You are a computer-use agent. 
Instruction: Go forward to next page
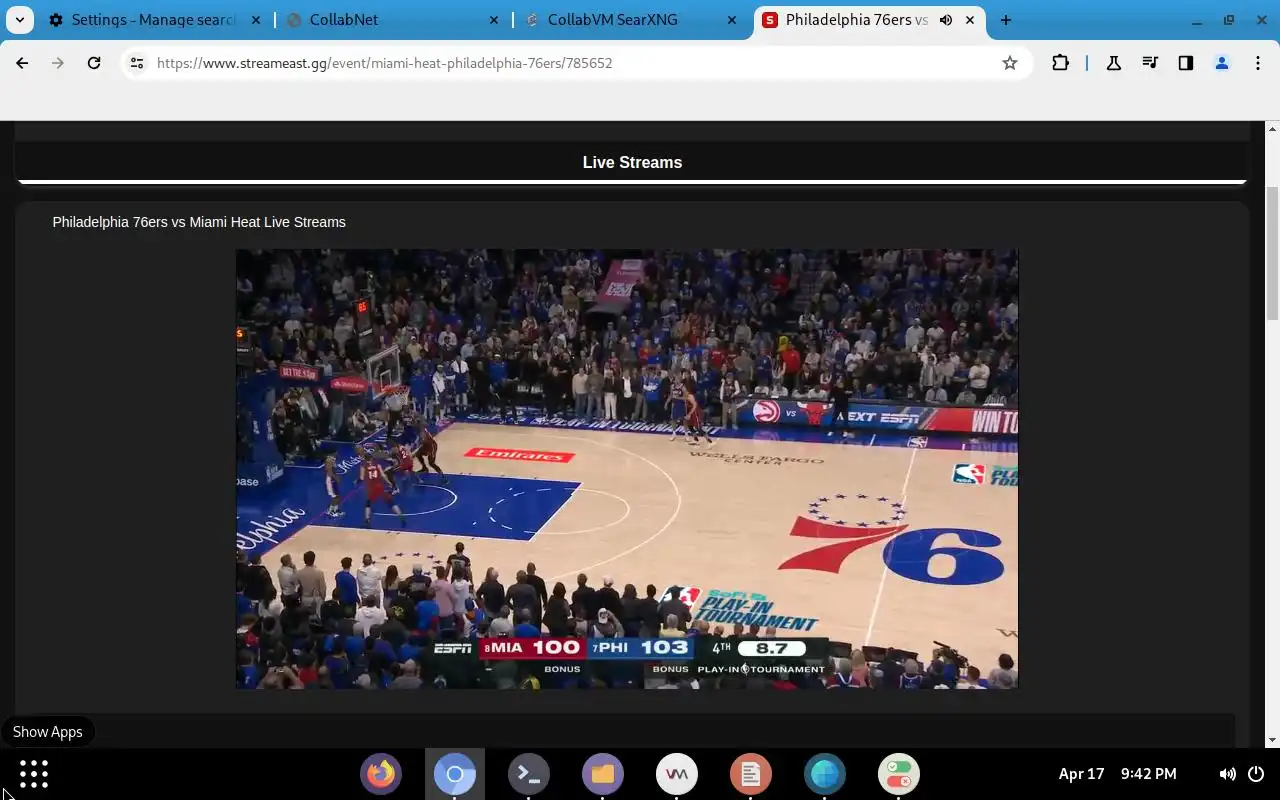pos(58,63)
